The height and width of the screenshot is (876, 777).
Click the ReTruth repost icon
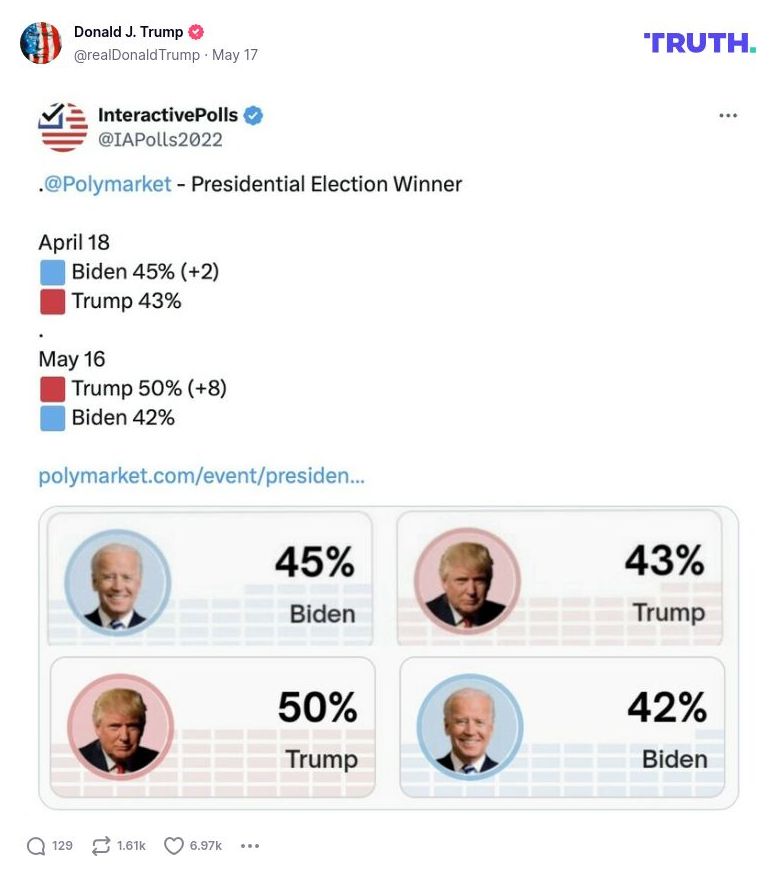[x=101, y=845]
